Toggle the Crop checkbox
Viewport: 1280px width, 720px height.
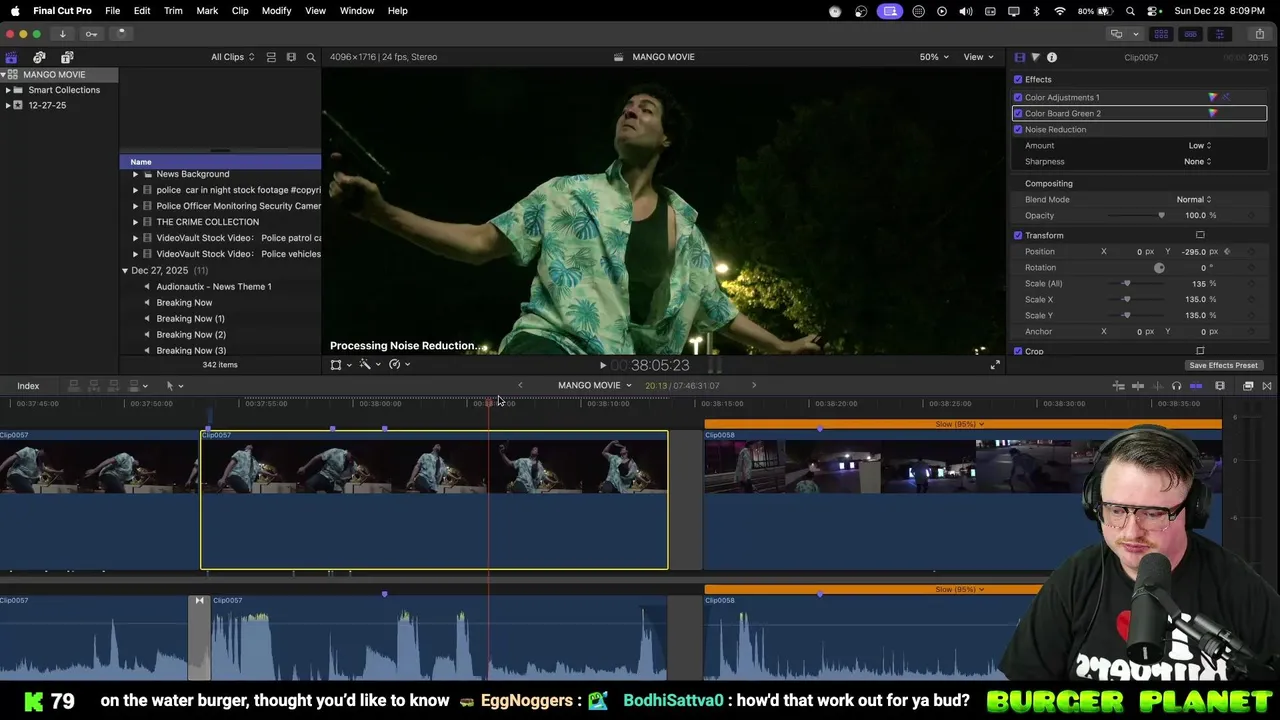point(1018,351)
